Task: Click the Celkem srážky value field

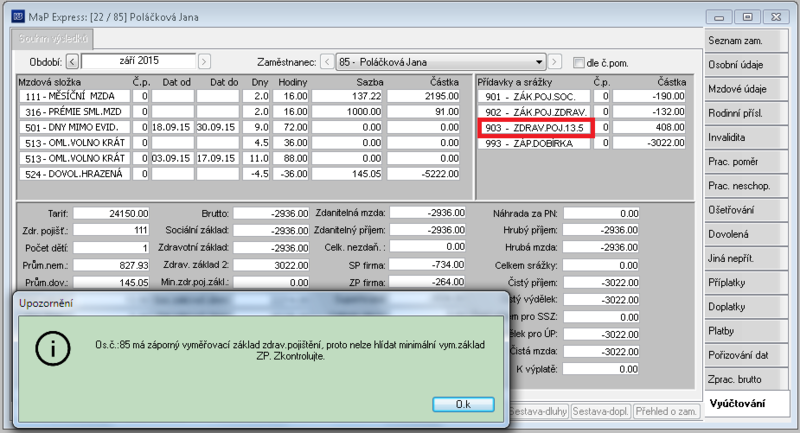Action: 601,265
